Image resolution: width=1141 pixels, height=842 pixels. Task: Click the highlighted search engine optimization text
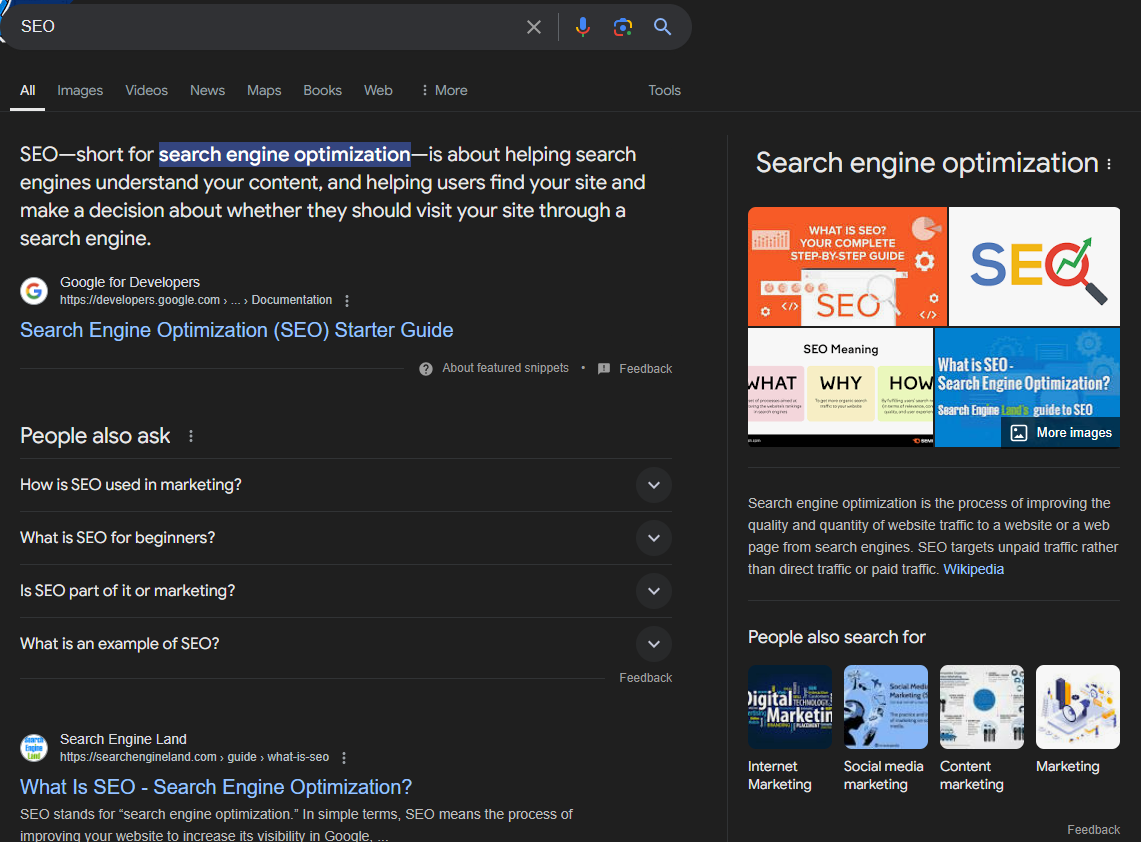point(285,154)
